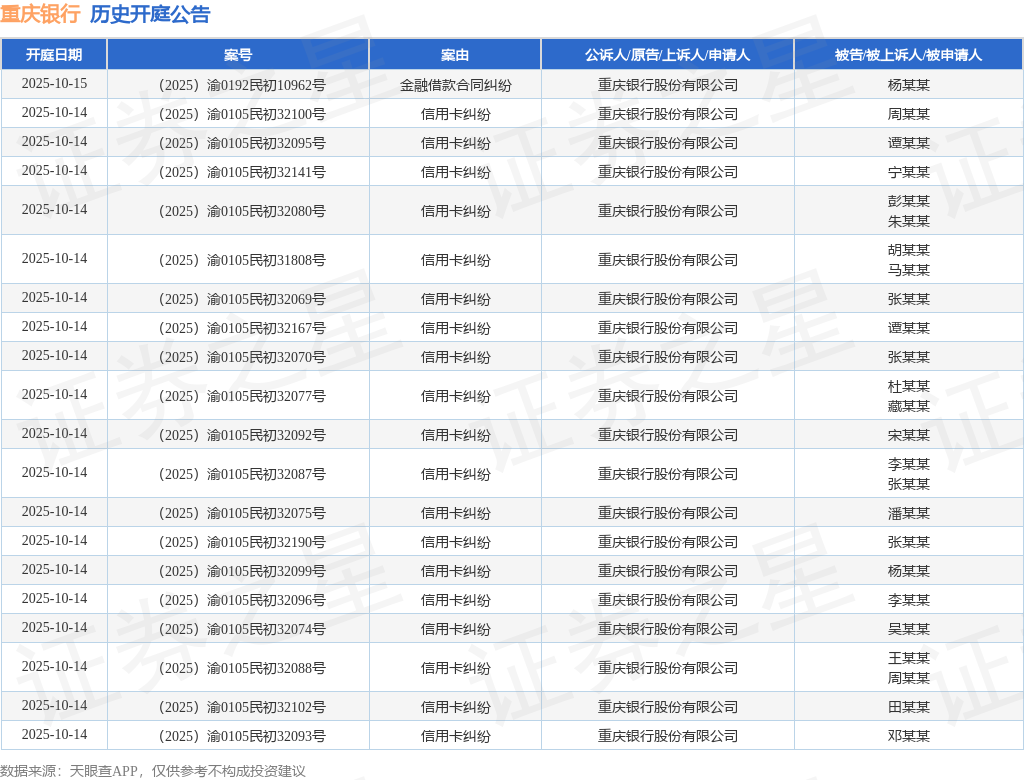Click case number 渝0105民初32075号
The height and width of the screenshot is (780, 1024).
point(266,513)
